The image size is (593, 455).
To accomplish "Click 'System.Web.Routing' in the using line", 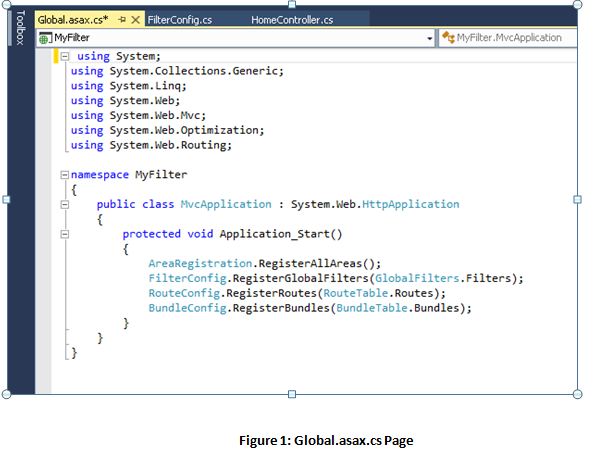I will [x=168, y=145].
